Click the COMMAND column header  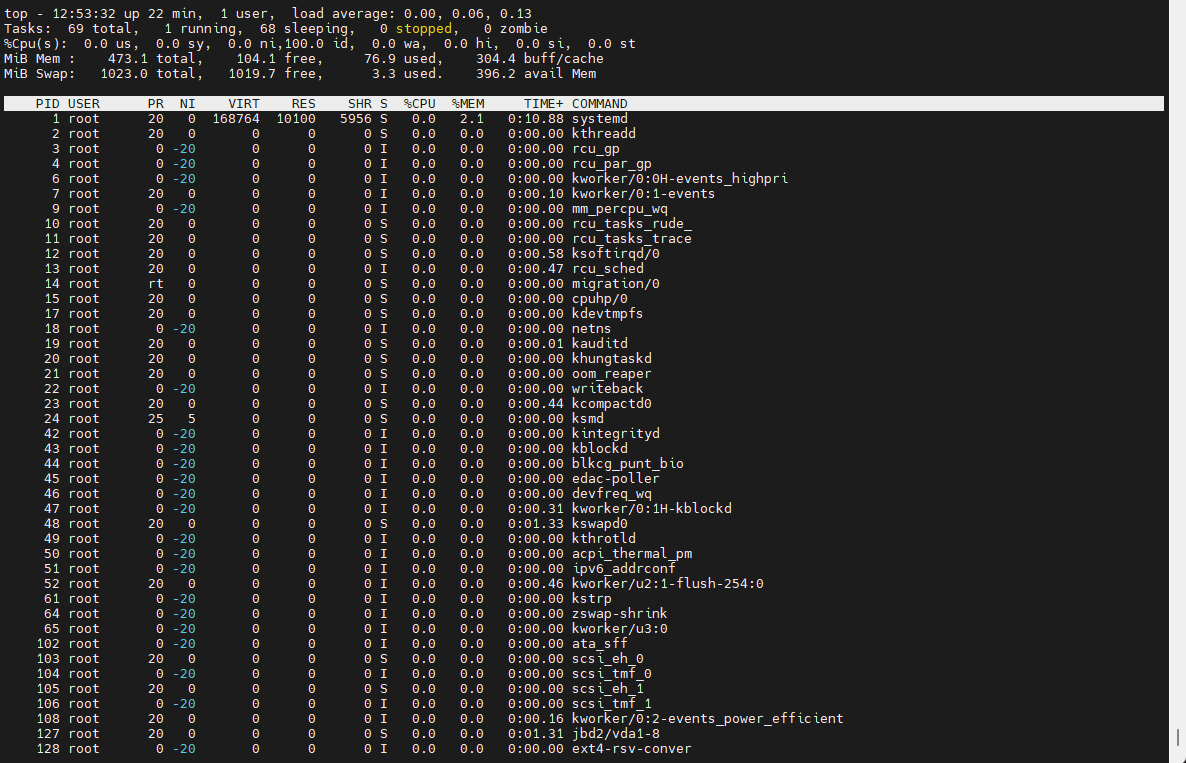pyautogui.click(x=600, y=104)
